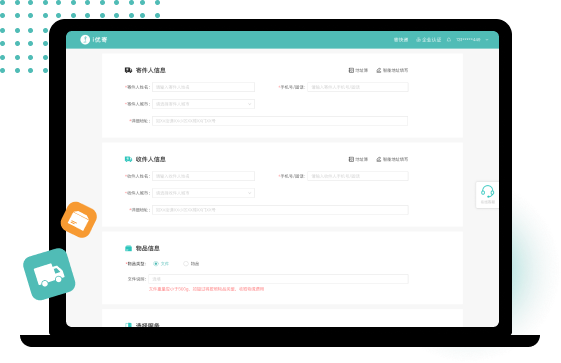Select the 文件 item type radio button
The height and width of the screenshot is (363, 561).
[156, 264]
